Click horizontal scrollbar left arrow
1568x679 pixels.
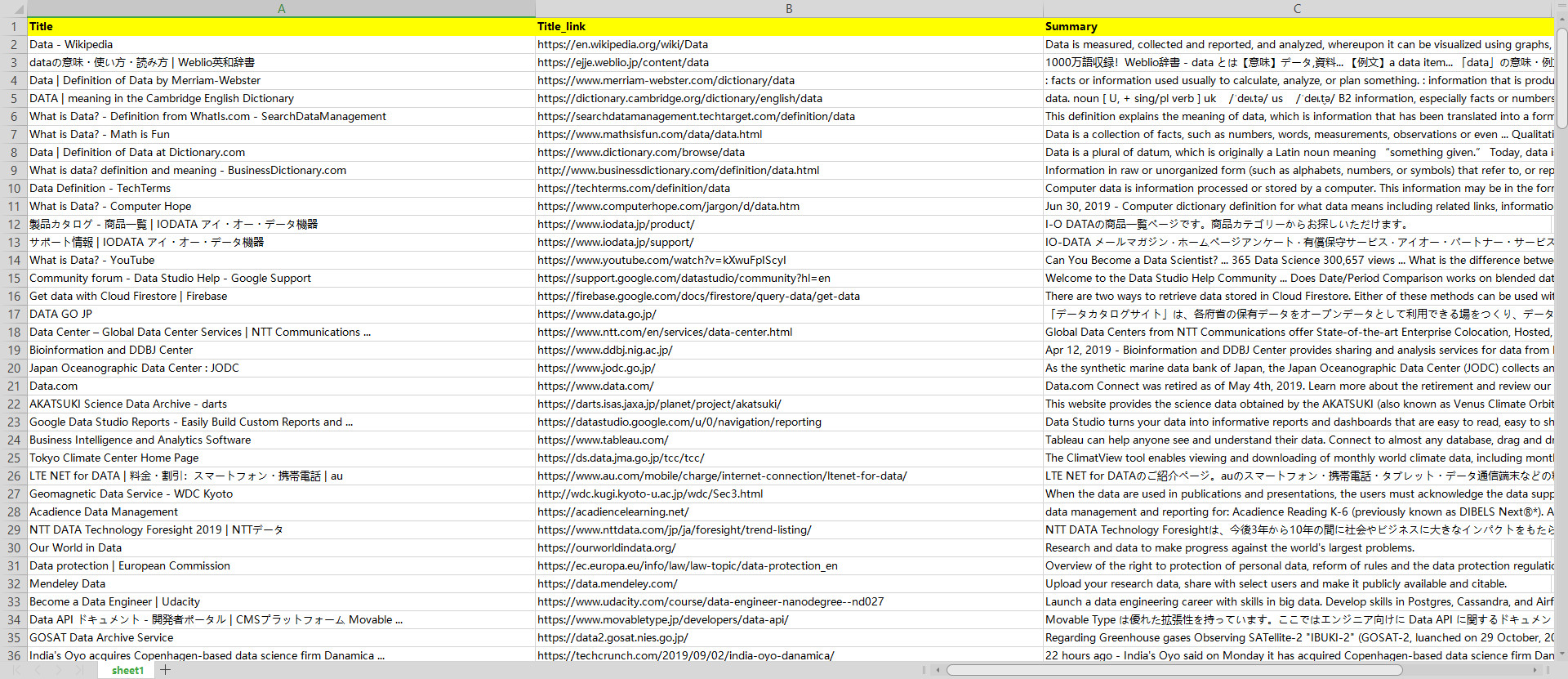(x=938, y=670)
